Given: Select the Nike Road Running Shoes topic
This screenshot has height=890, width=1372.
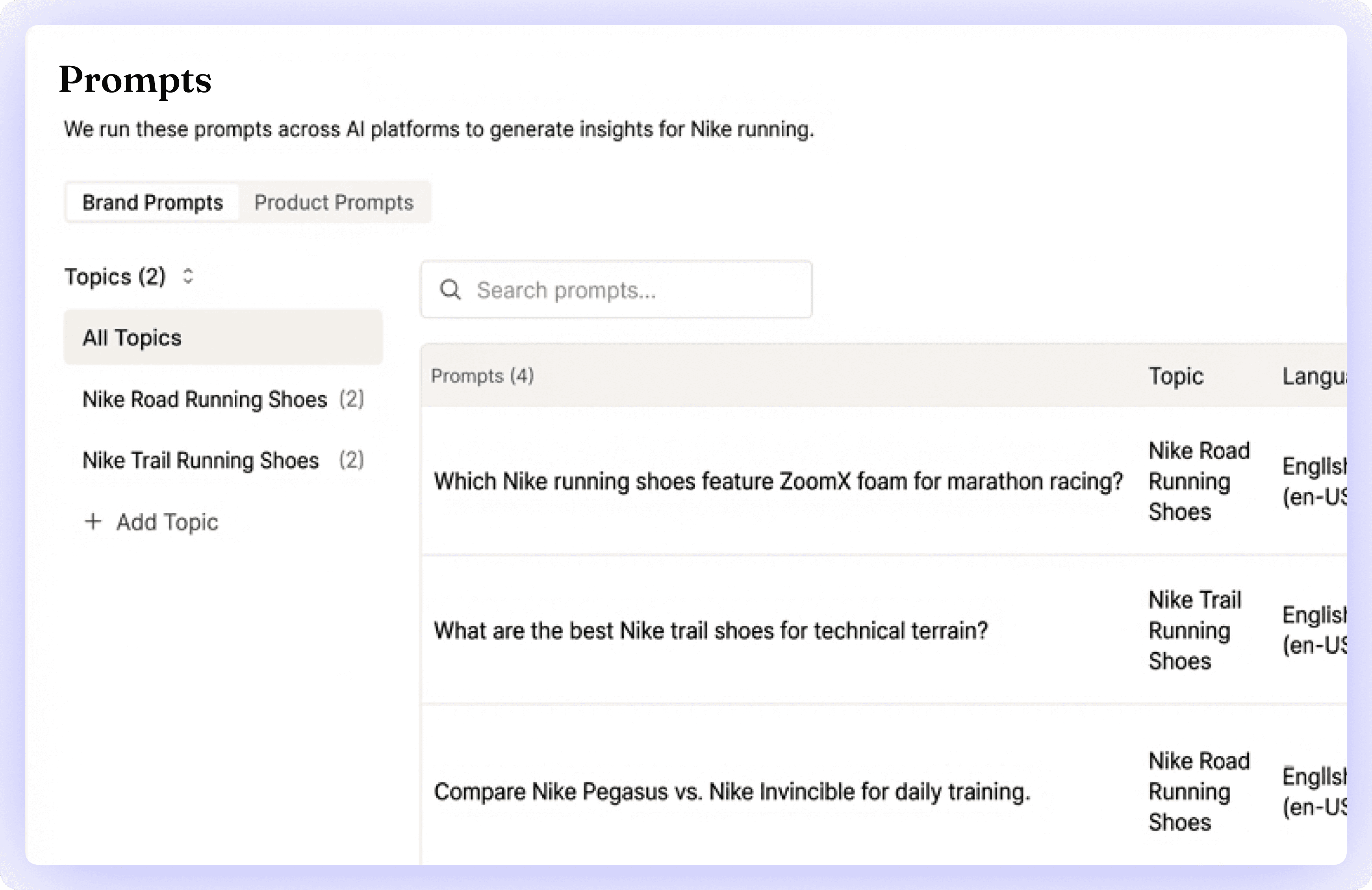Looking at the screenshot, I should pos(205,399).
